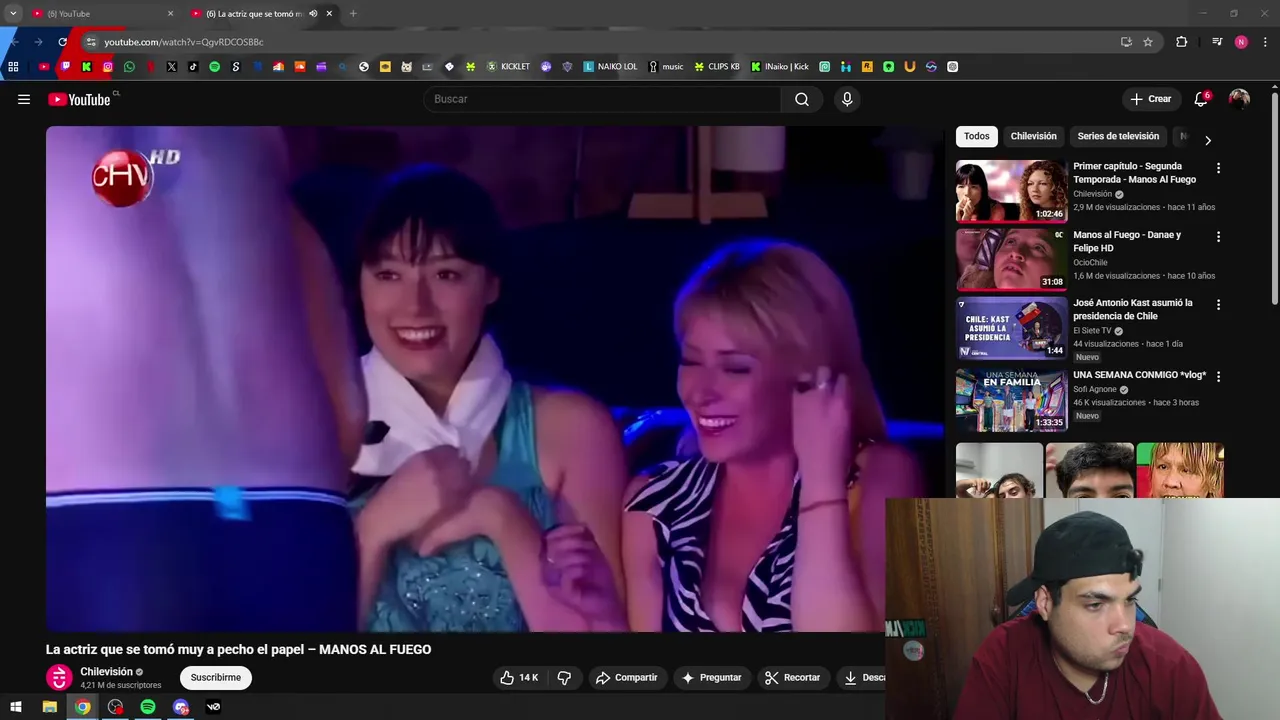Select the Series de televisión chip

(1118, 136)
